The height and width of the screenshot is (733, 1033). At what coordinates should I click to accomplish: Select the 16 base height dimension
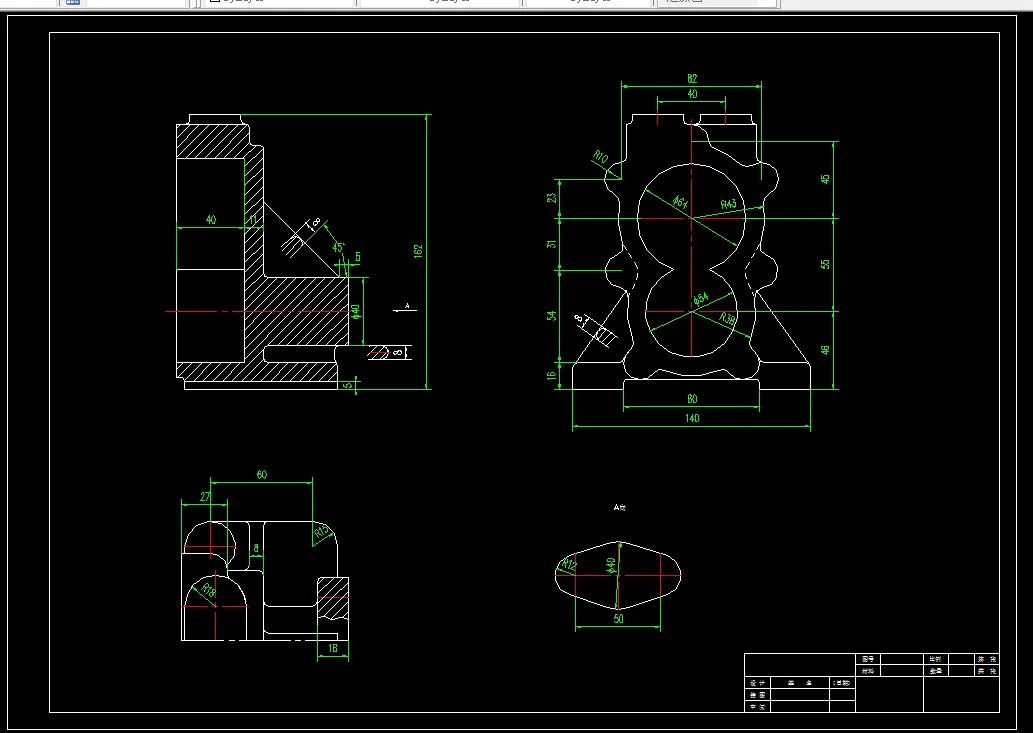[x=552, y=376]
